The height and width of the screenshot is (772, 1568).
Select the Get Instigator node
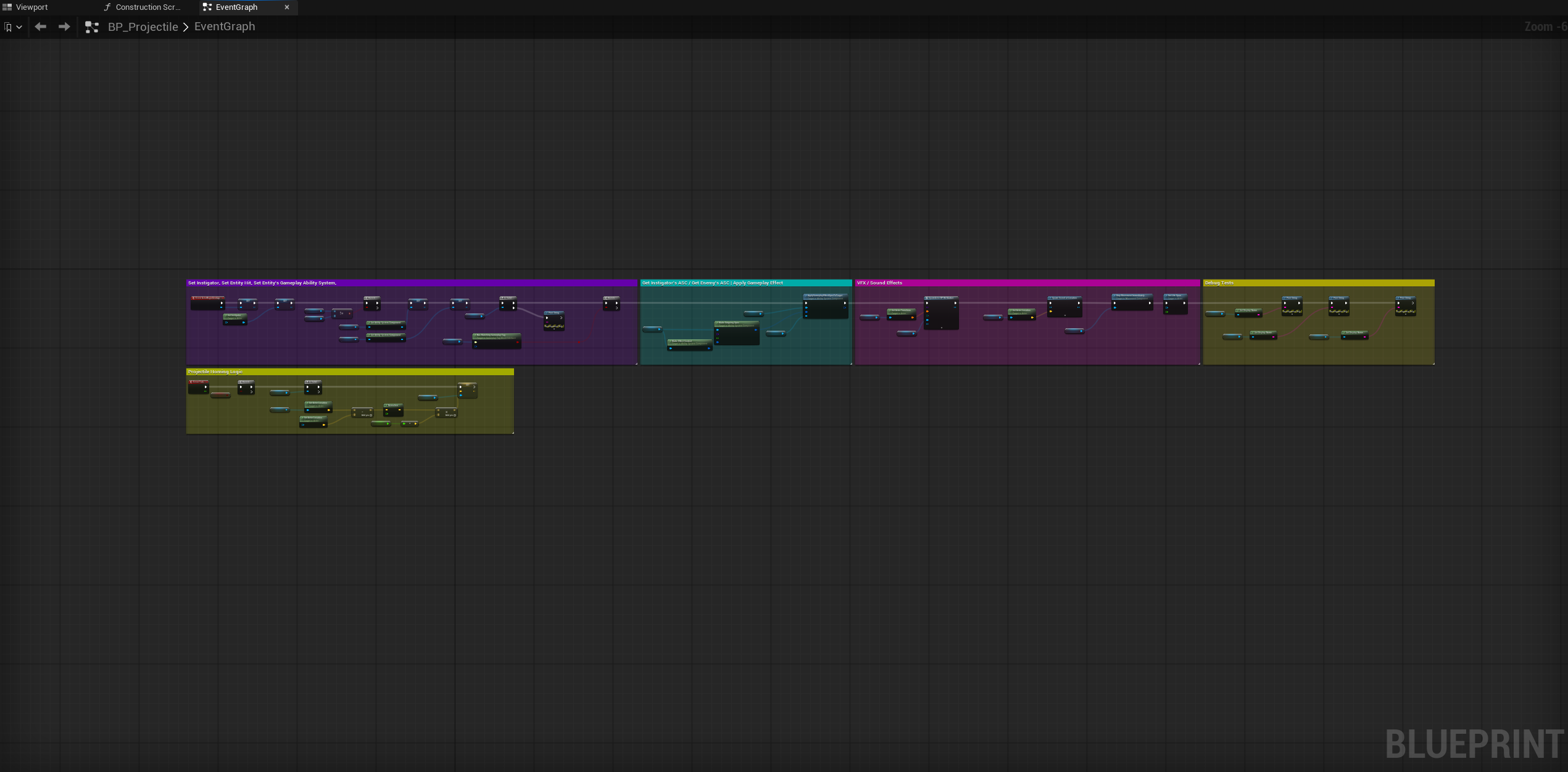click(235, 319)
